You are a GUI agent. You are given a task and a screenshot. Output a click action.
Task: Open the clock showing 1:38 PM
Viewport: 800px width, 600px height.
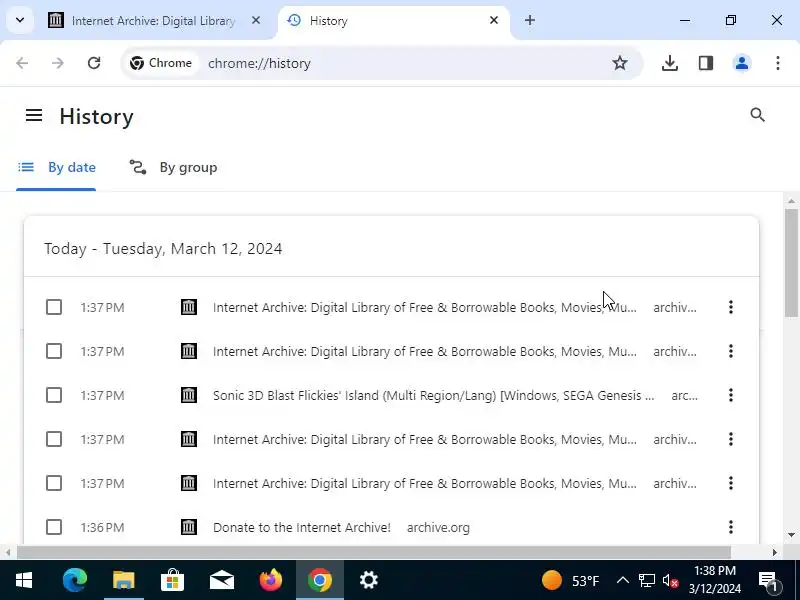tap(714, 580)
